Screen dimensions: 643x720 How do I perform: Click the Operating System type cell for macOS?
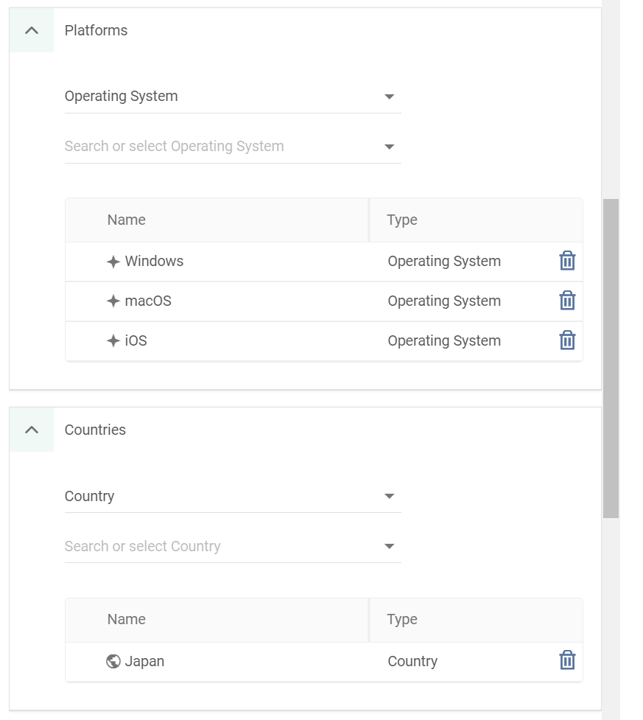point(444,301)
